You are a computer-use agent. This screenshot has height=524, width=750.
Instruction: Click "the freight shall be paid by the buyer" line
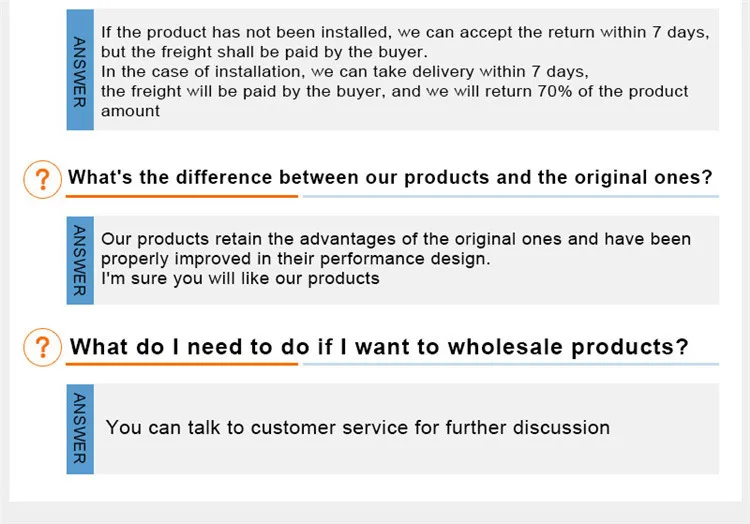click(x=264, y=52)
